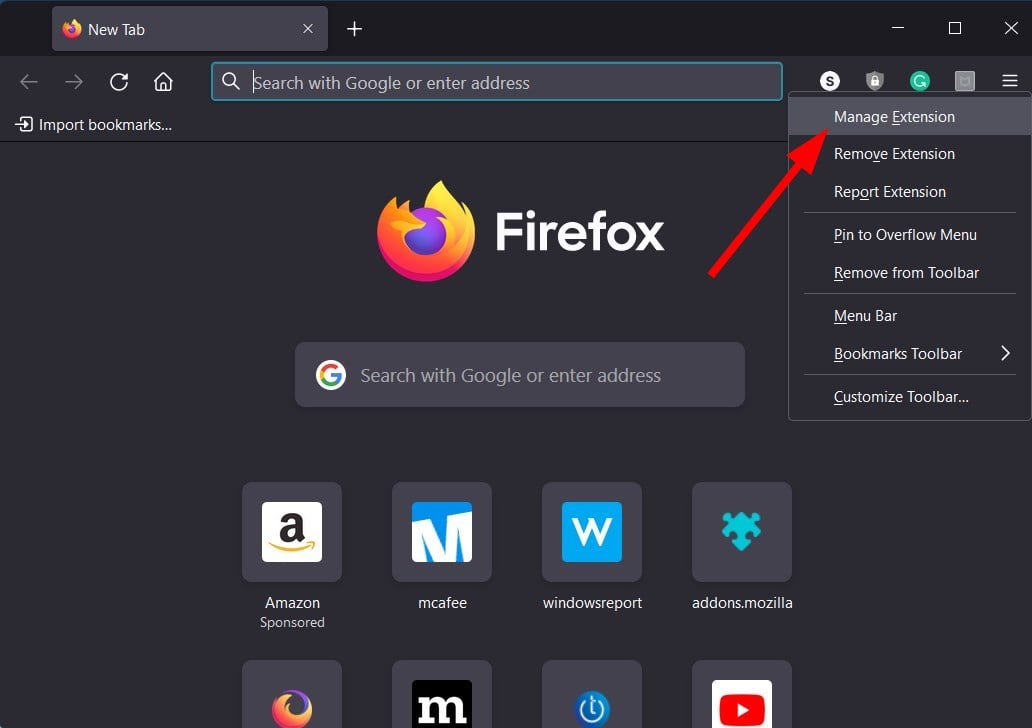Minimize the Firefox window
This screenshot has height=728, width=1032.
coord(898,28)
